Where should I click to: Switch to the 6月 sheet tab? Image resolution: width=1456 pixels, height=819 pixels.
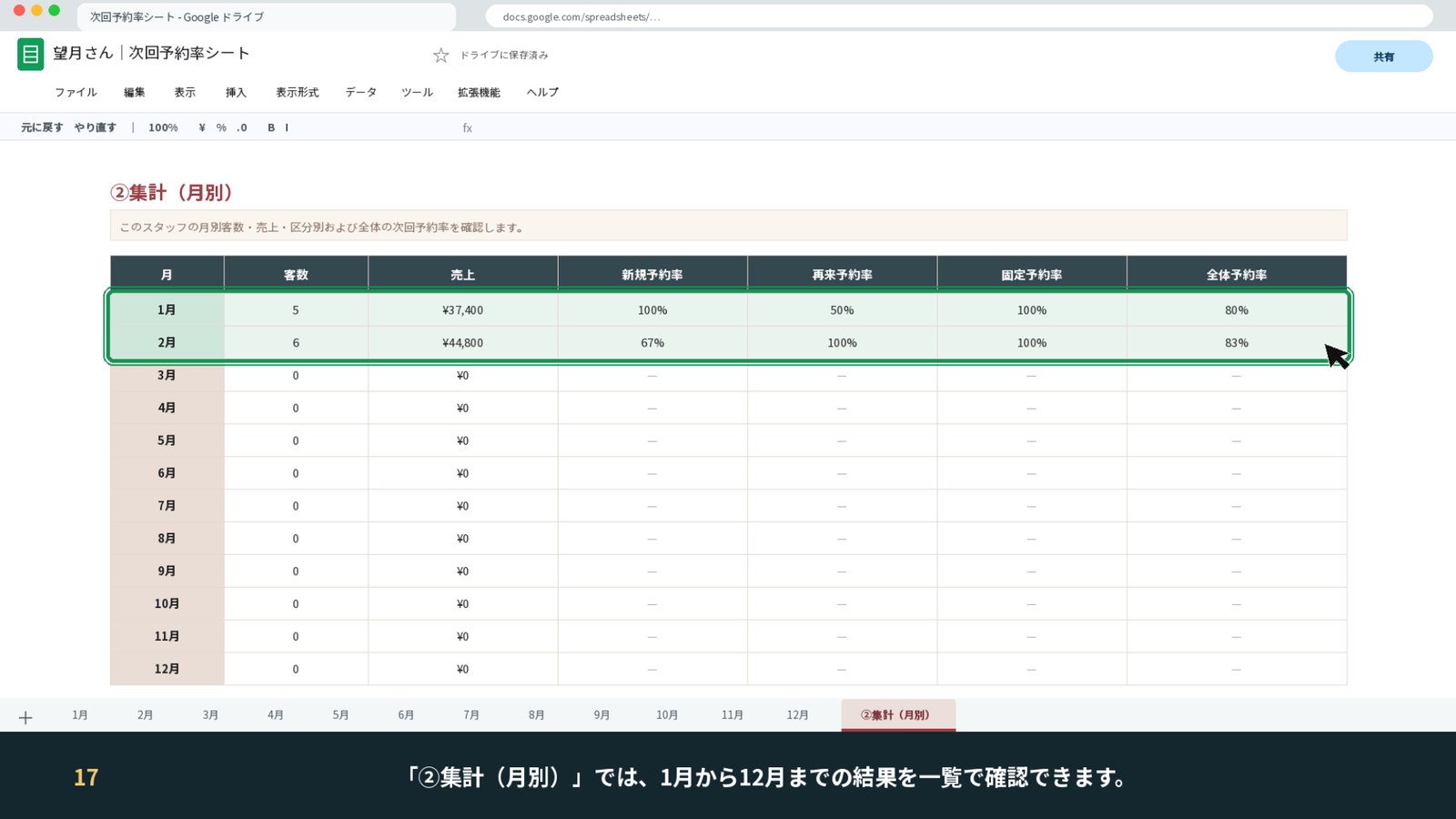click(x=406, y=715)
